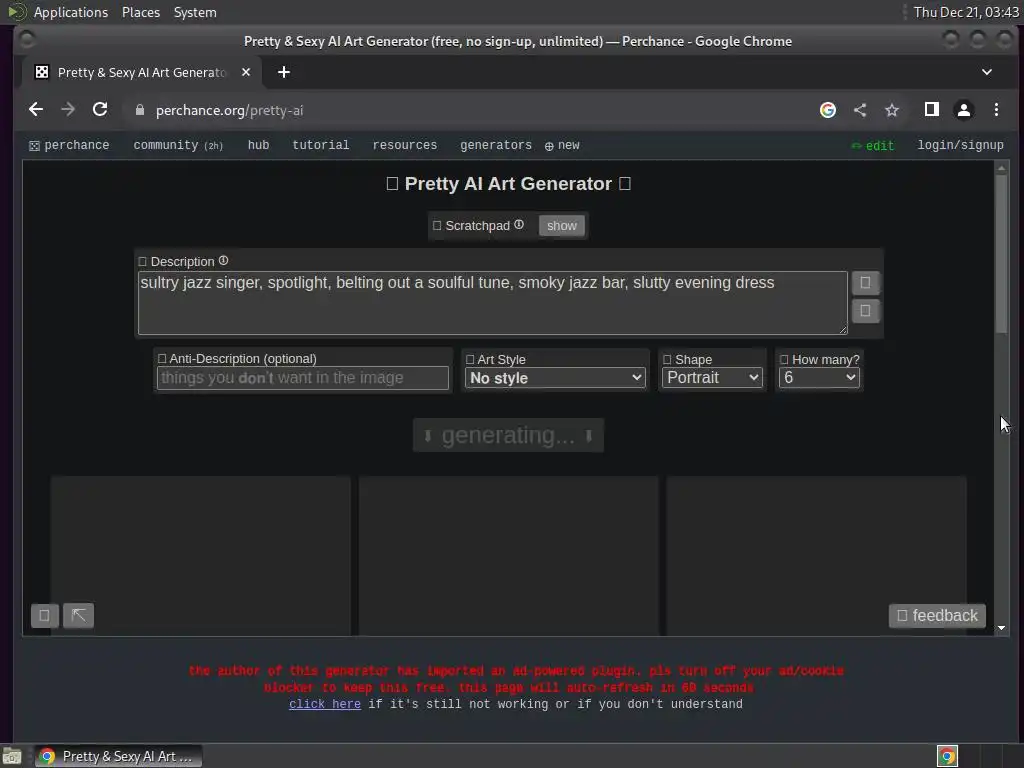Open the community nav link
The image size is (1024, 768).
pyautogui.click(x=178, y=145)
